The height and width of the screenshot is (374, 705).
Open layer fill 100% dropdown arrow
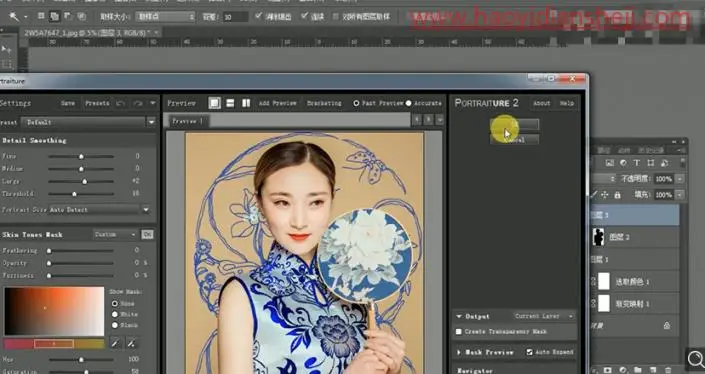click(680, 195)
